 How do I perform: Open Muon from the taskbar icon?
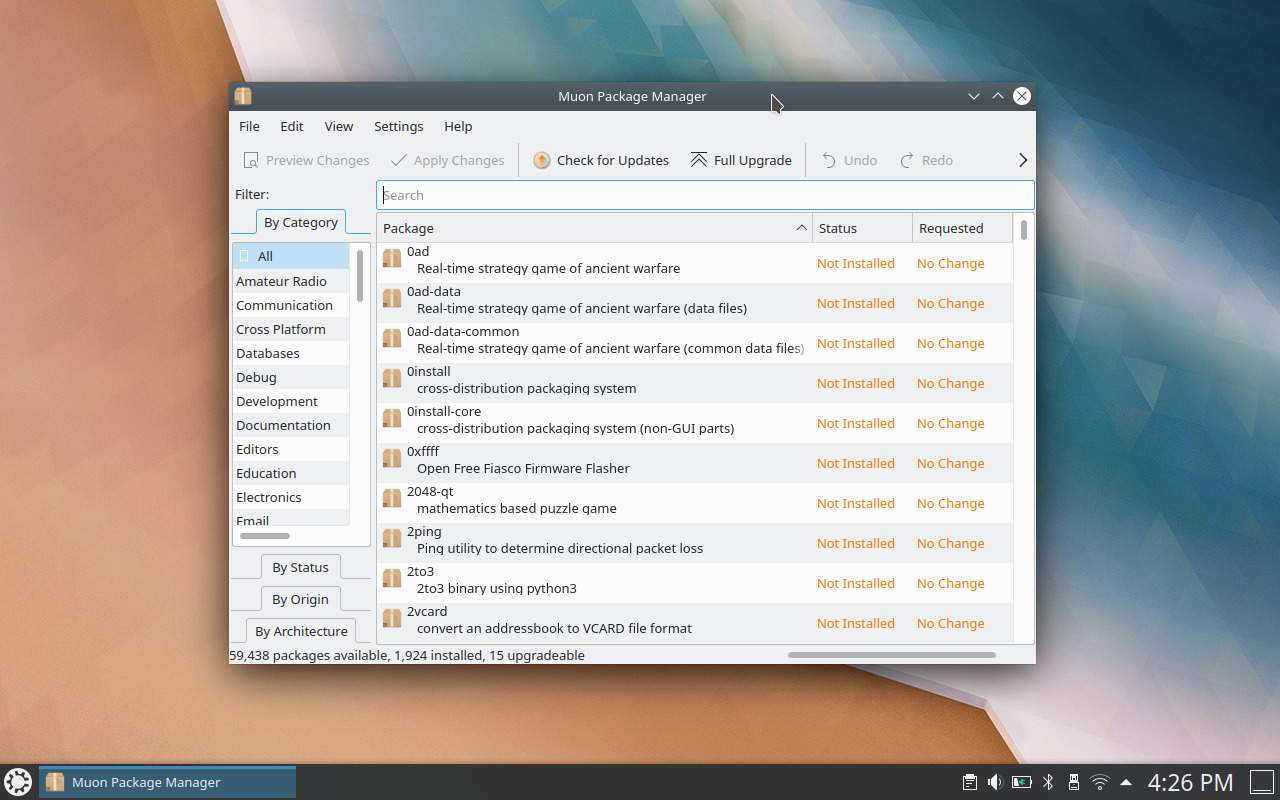tap(55, 781)
